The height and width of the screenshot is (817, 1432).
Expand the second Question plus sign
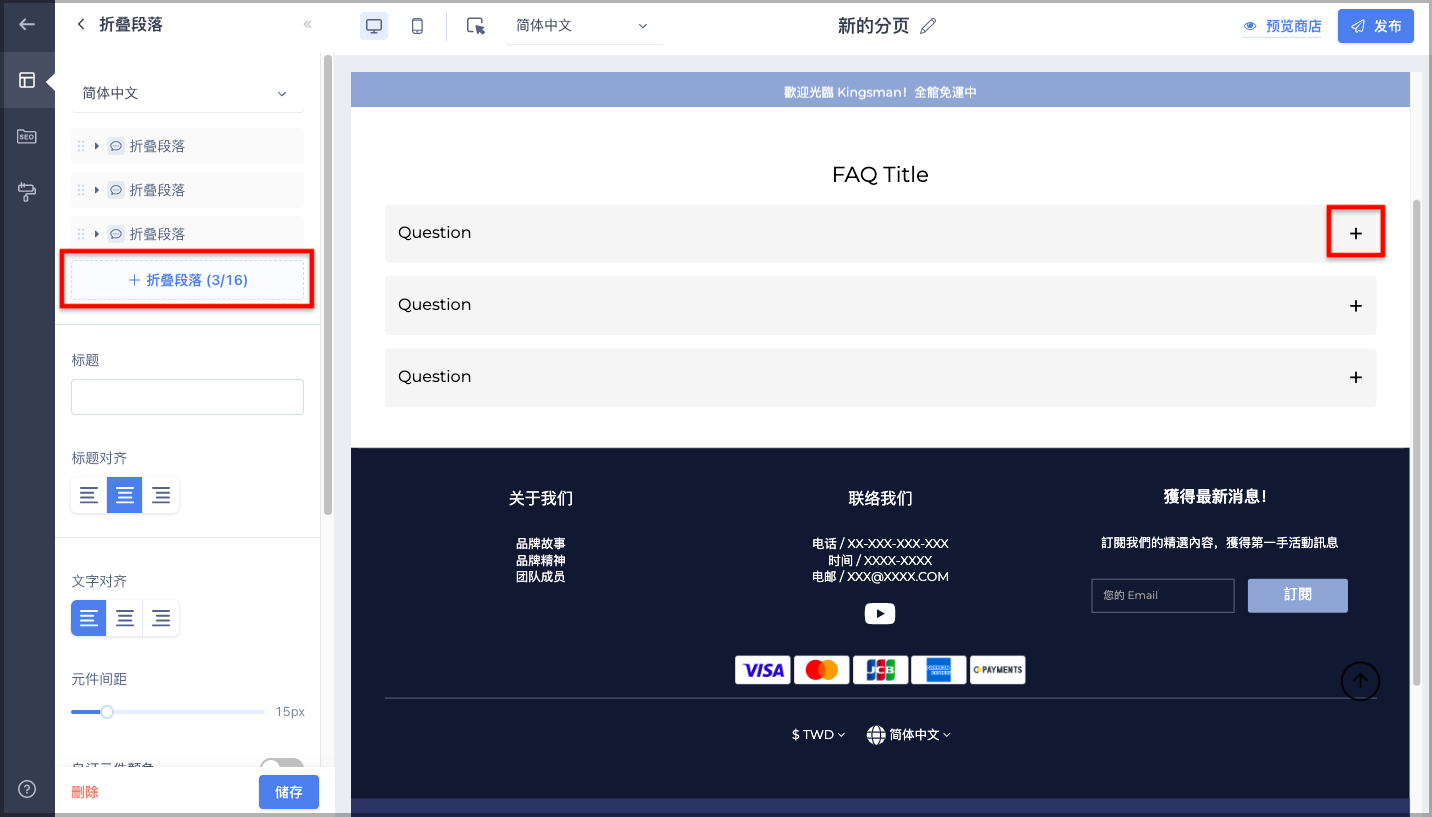tap(1356, 305)
